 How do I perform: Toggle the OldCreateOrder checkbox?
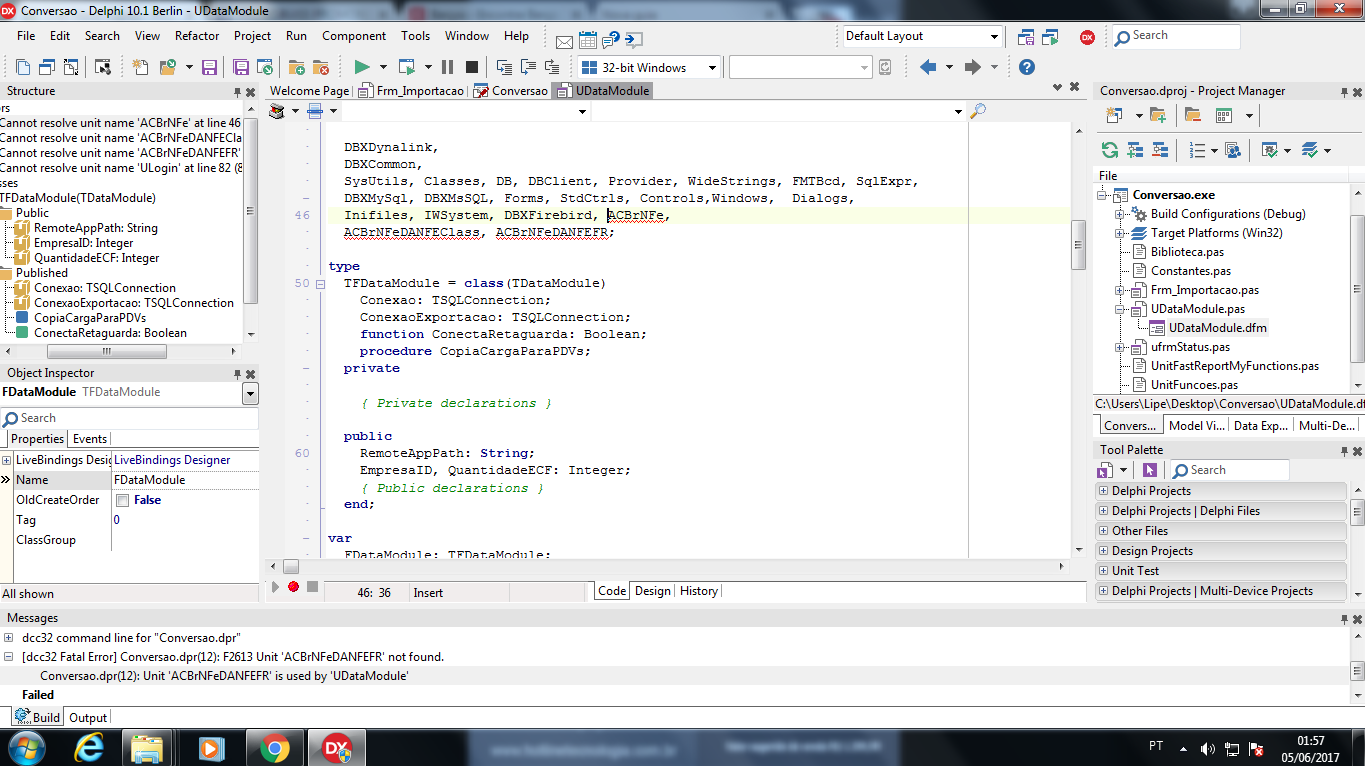pos(122,500)
